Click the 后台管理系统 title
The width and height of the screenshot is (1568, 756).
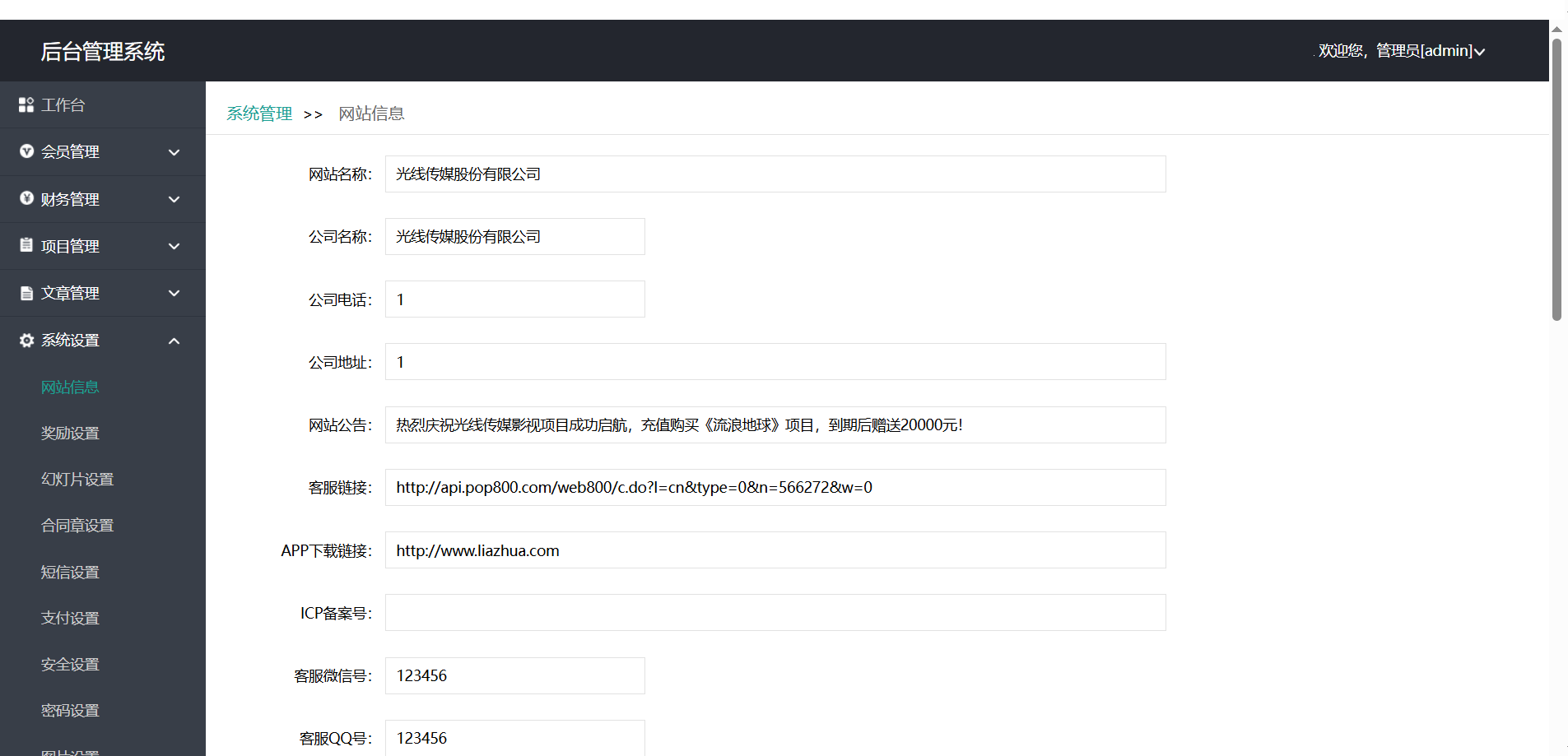coord(103,51)
